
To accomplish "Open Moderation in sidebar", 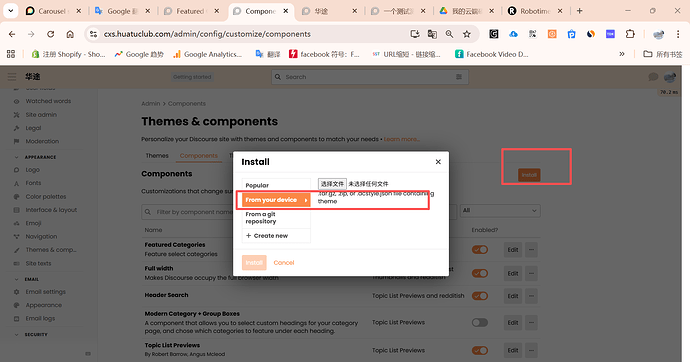I will [42, 141].
